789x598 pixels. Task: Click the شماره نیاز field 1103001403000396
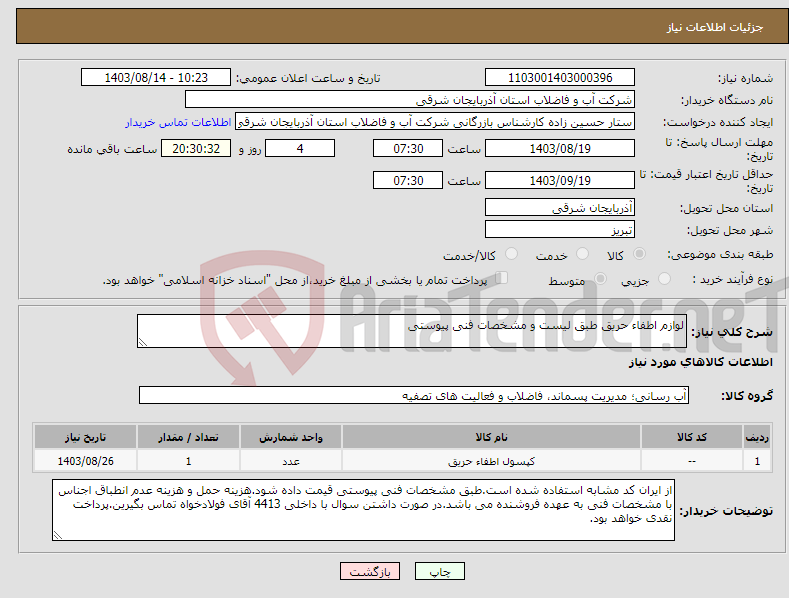[x=560, y=78]
